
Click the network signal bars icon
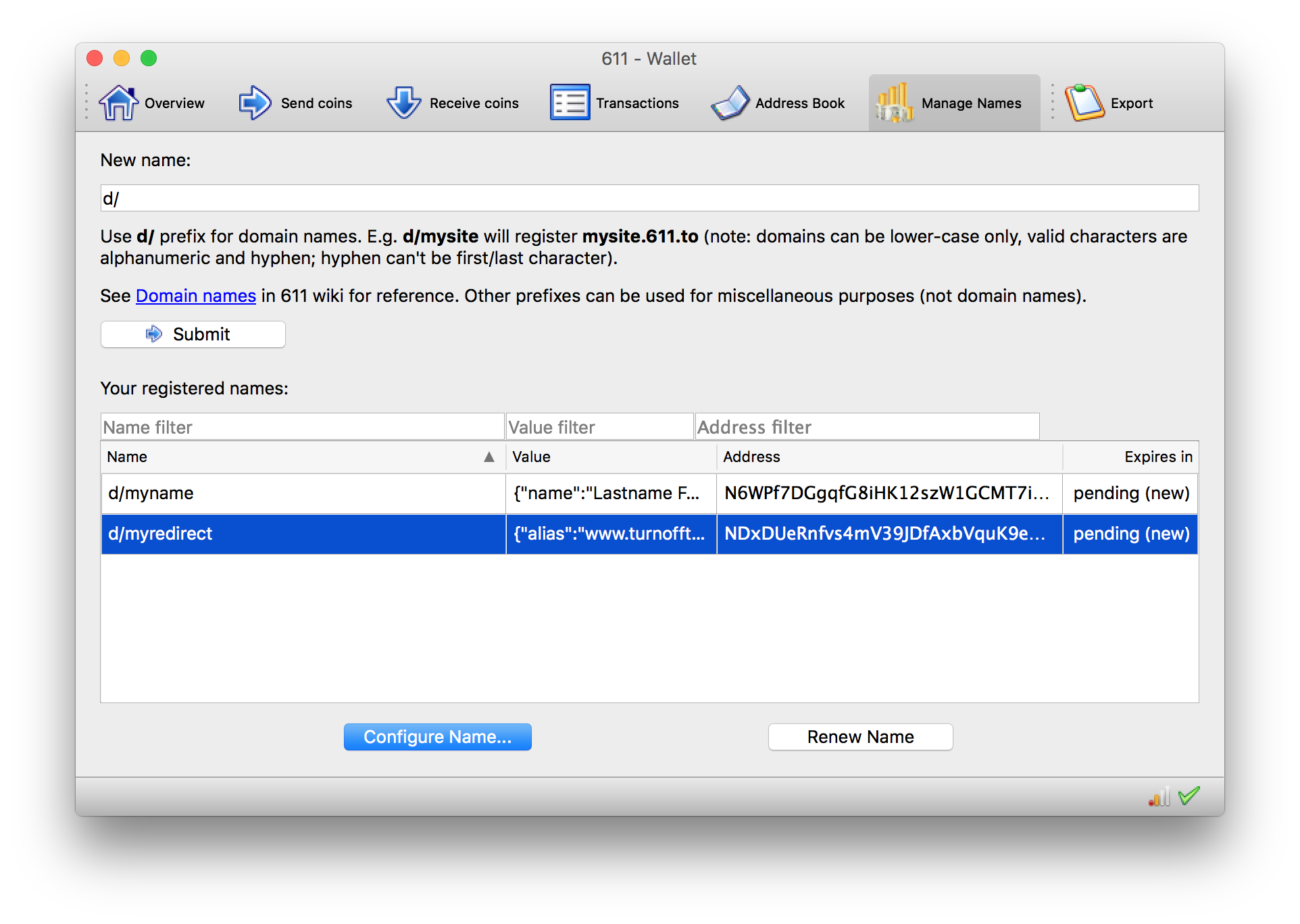(1158, 797)
